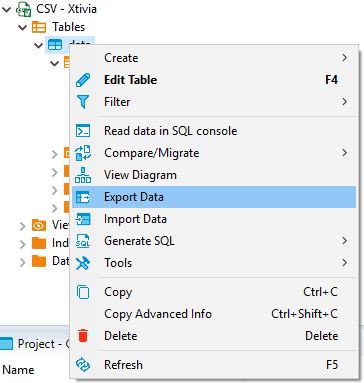The width and height of the screenshot is (364, 383).
Task: Click the Generate SQL document icon
Action: point(83,241)
